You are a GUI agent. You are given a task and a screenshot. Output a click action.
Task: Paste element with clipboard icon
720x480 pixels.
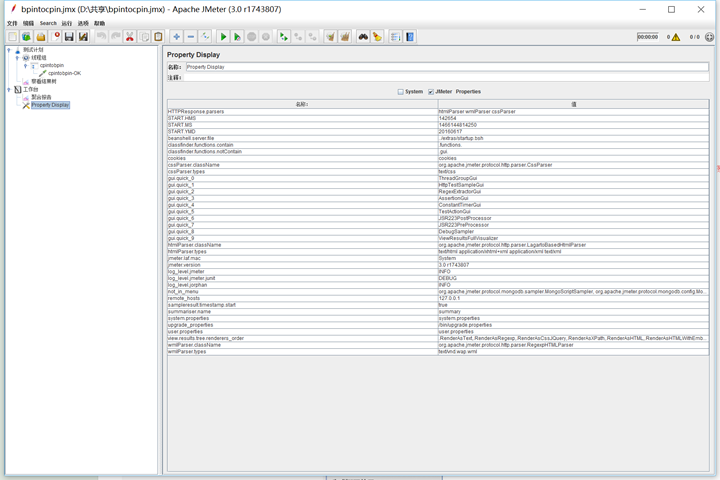(158, 37)
